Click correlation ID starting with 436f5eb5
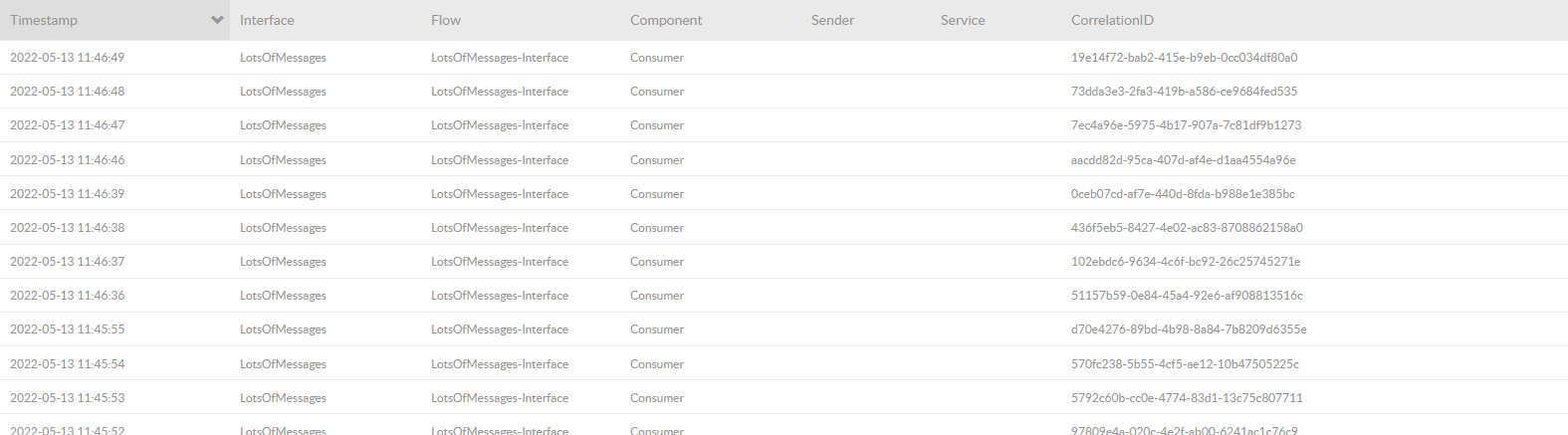1568x435 pixels. (x=1187, y=228)
